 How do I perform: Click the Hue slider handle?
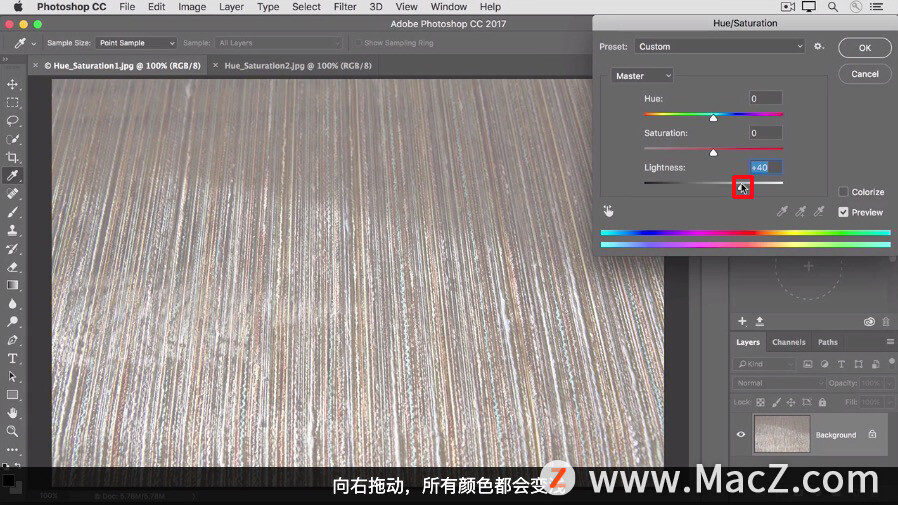click(713, 118)
